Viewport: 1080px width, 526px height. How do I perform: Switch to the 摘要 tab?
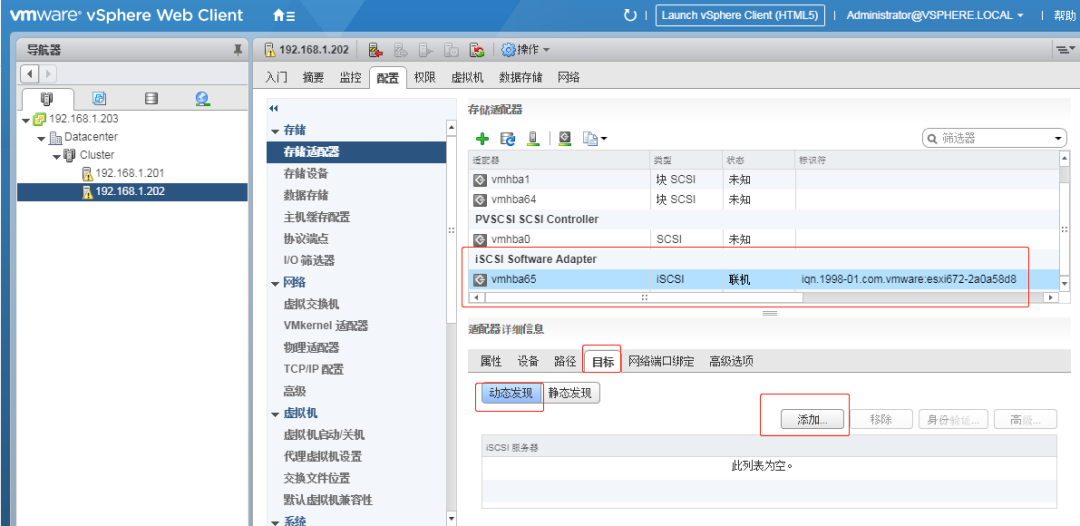coord(313,78)
